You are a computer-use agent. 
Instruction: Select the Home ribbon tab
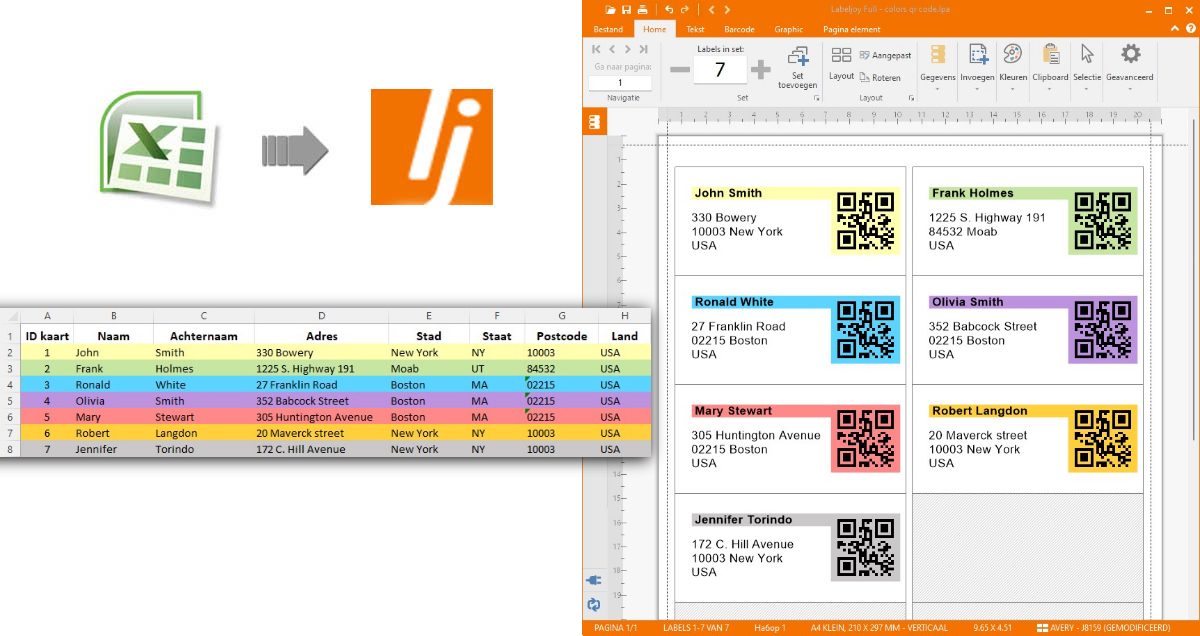(655, 29)
